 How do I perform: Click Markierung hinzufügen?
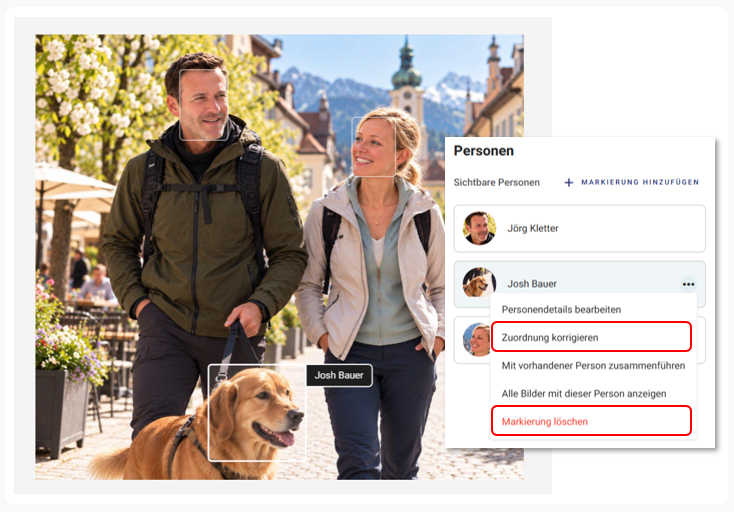[640, 182]
